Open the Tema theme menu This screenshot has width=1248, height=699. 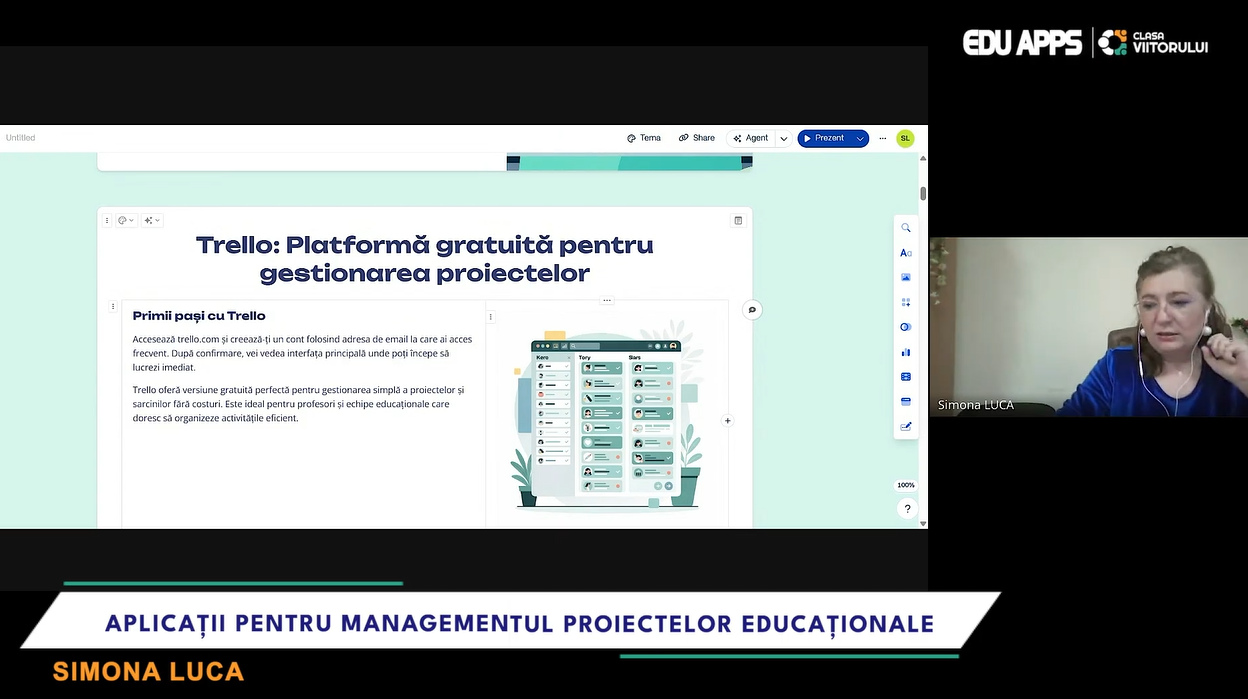(644, 138)
